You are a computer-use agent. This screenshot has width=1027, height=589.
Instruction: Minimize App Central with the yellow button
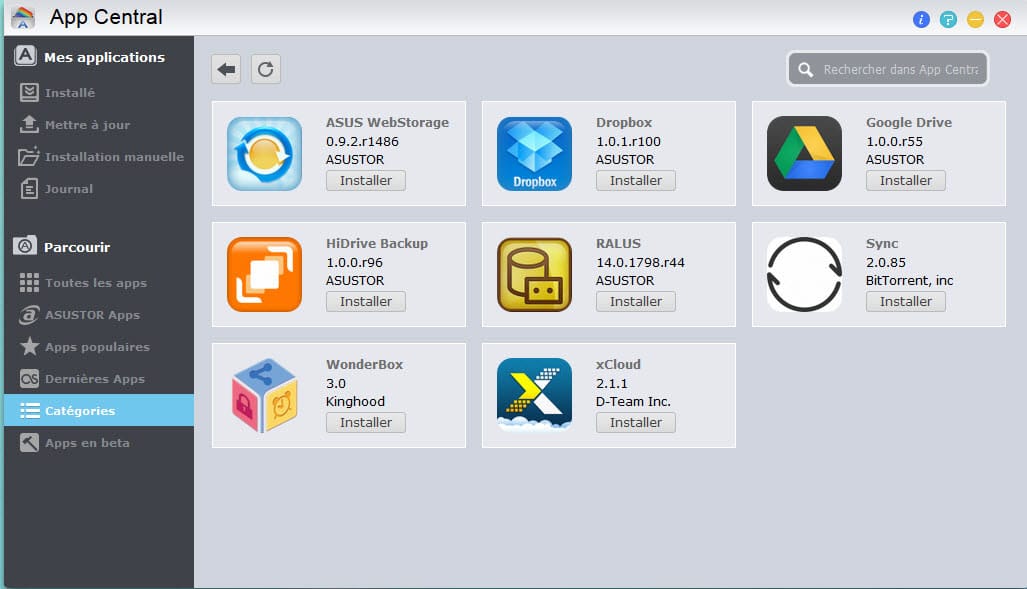[x=975, y=19]
